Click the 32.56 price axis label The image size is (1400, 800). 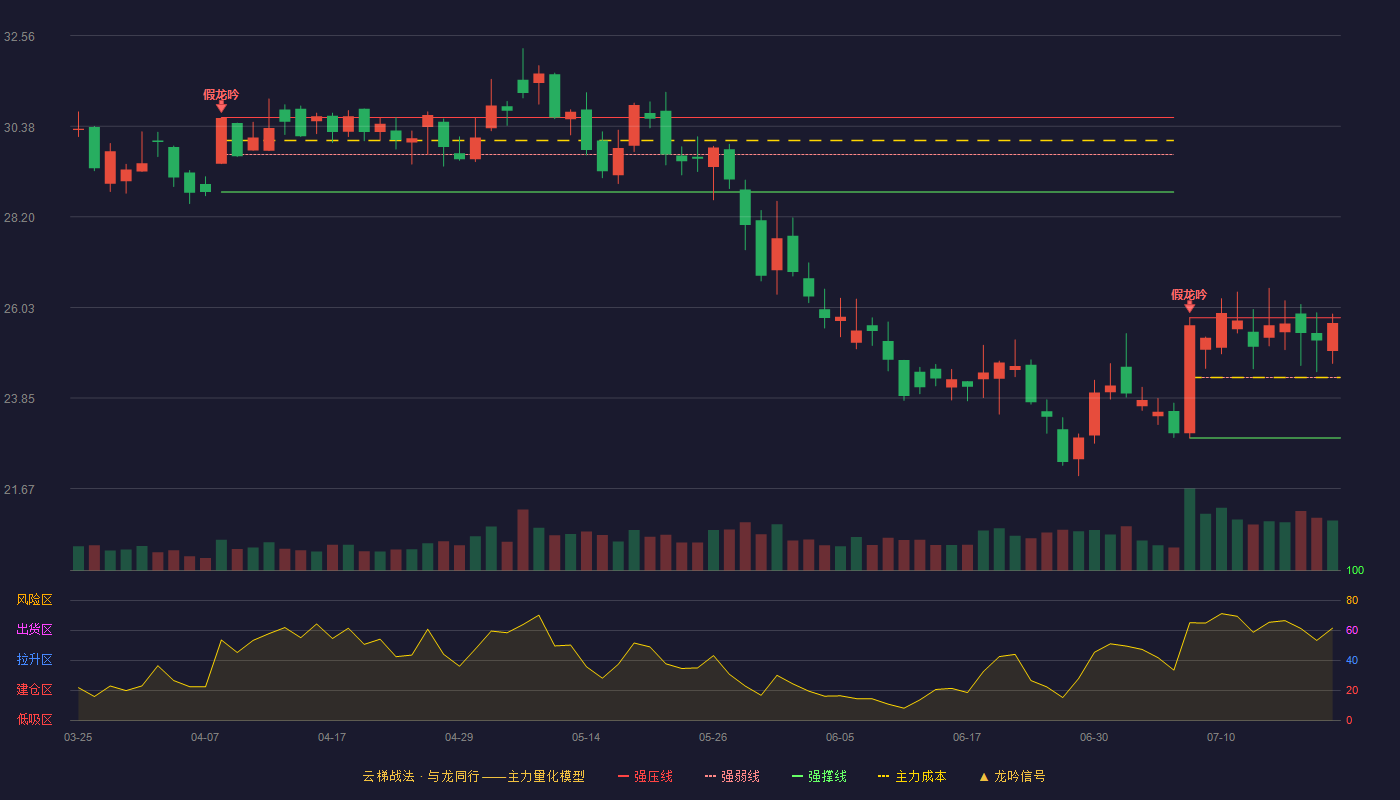[x=19, y=36]
